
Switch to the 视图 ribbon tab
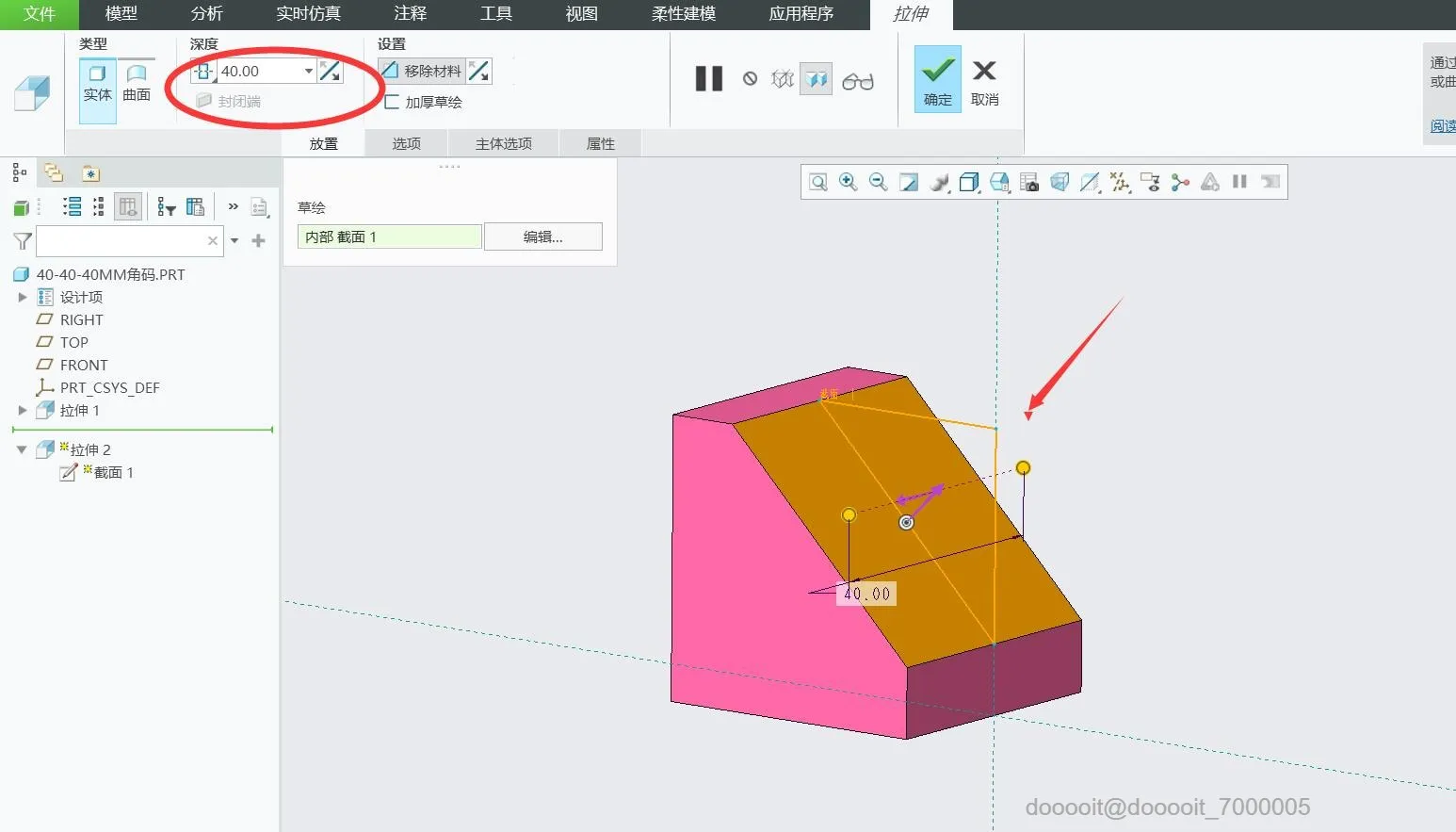pyautogui.click(x=582, y=14)
